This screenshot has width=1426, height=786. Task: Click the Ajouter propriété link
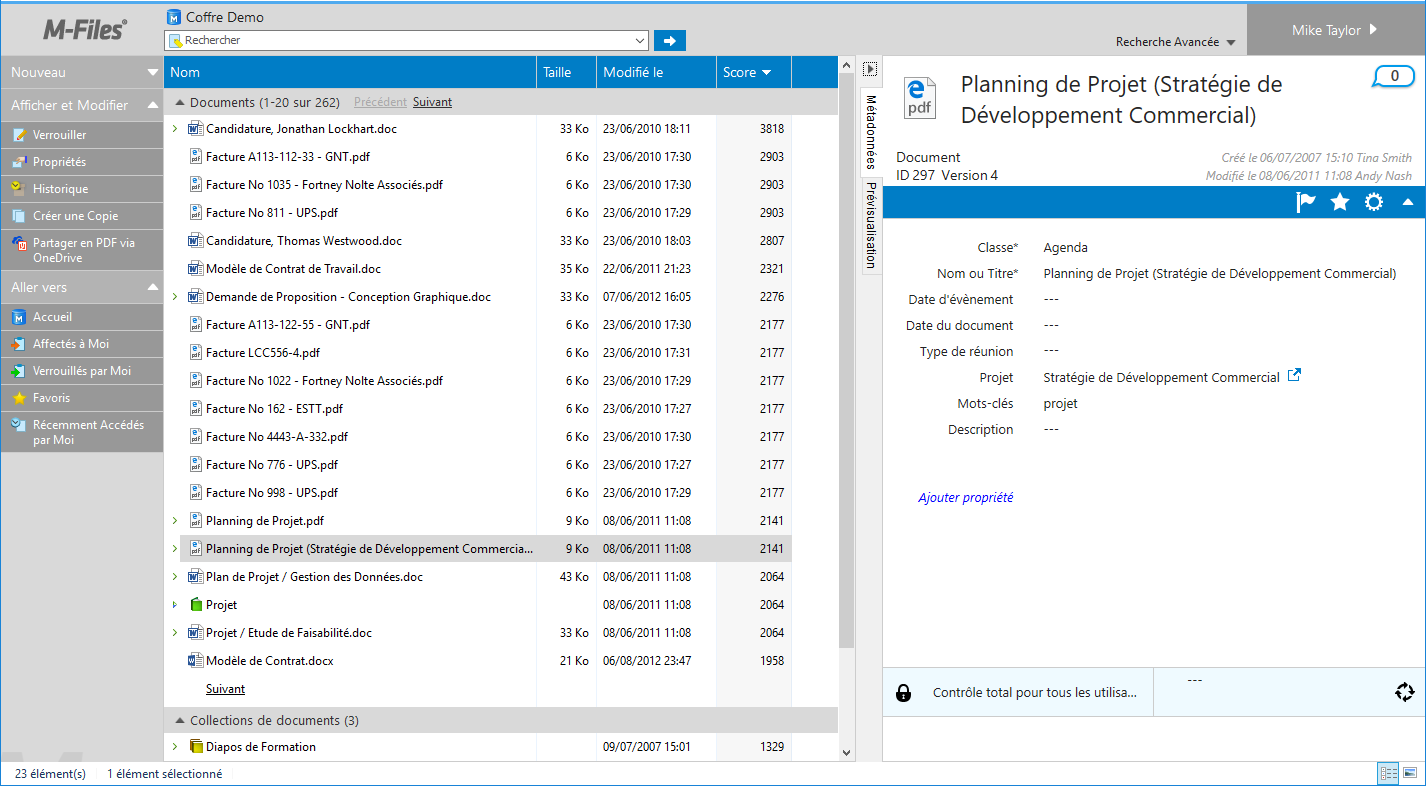[965, 497]
